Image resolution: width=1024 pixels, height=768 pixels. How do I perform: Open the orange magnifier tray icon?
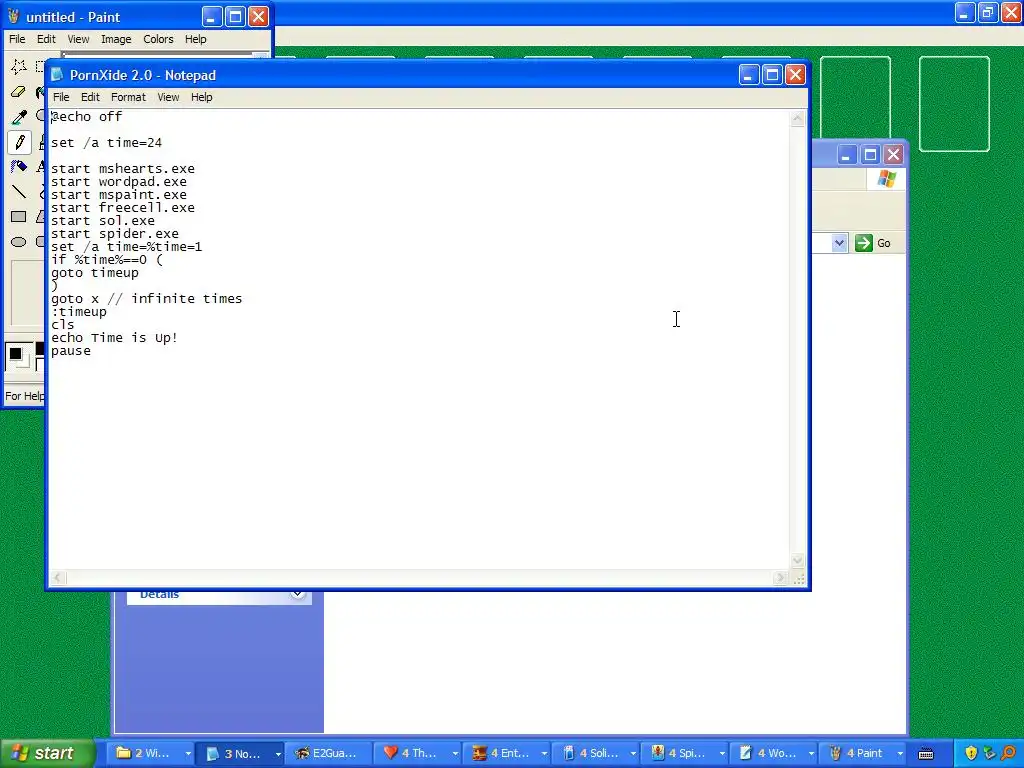tap(1009, 753)
